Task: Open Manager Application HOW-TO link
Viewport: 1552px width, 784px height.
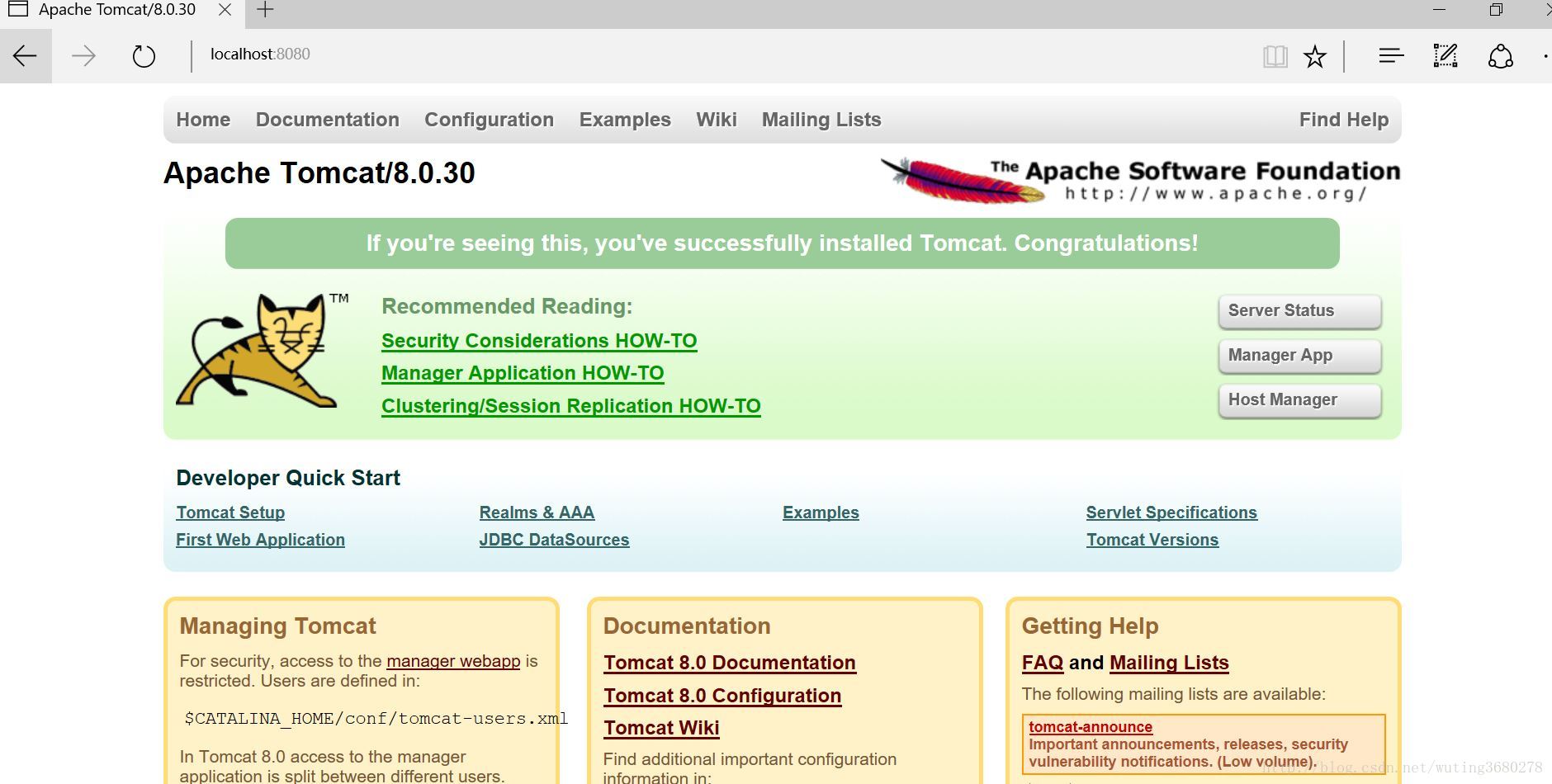Action: [x=523, y=373]
